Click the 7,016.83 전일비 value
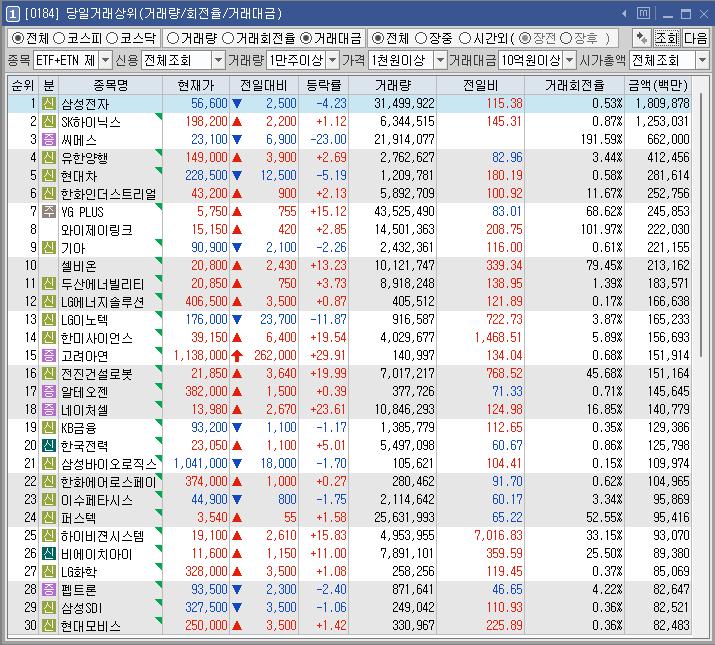Image resolution: width=715 pixels, height=645 pixels. (x=498, y=536)
